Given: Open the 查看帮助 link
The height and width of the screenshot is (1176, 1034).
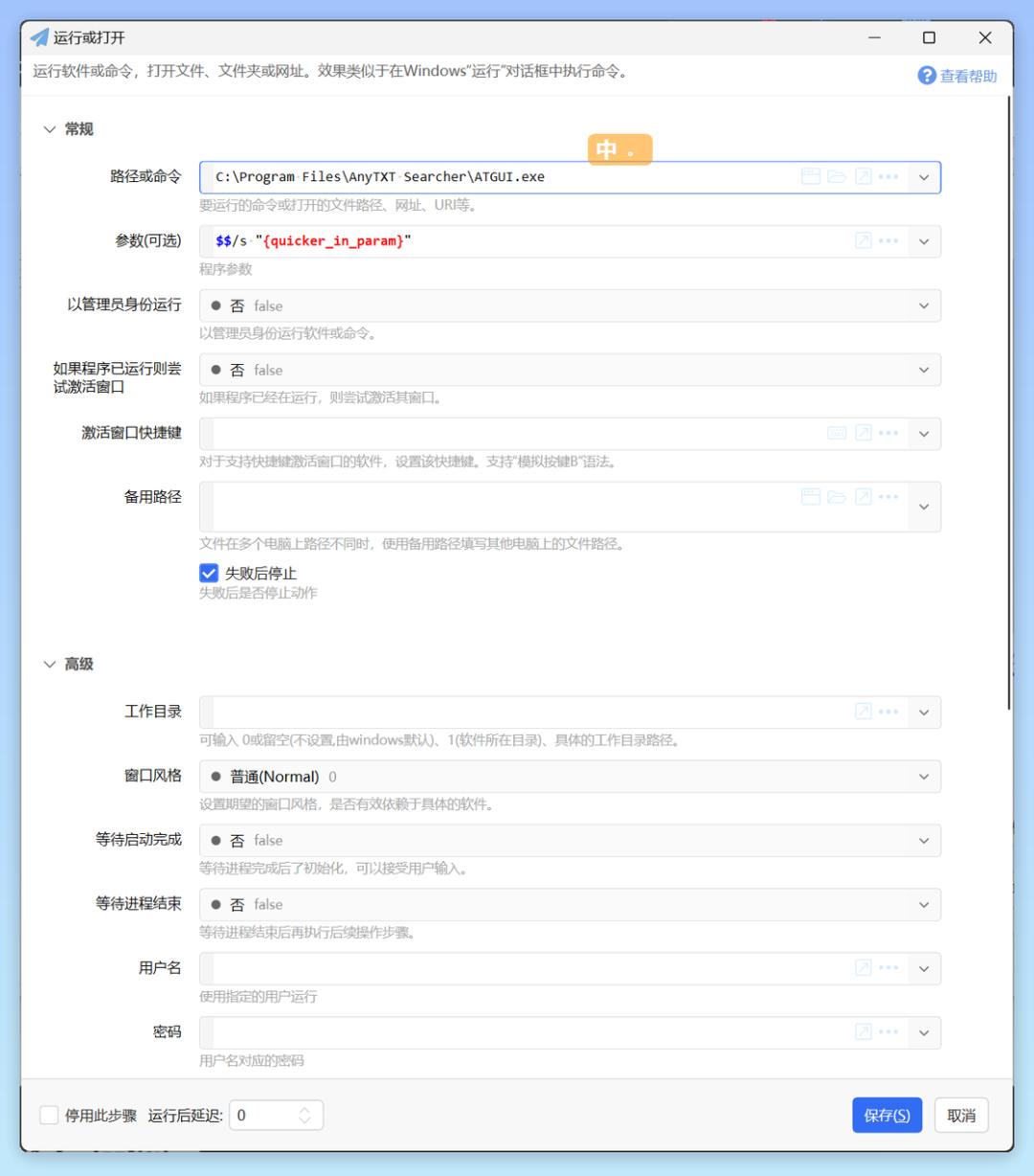Looking at the screenshot, I should coord(968,76).
